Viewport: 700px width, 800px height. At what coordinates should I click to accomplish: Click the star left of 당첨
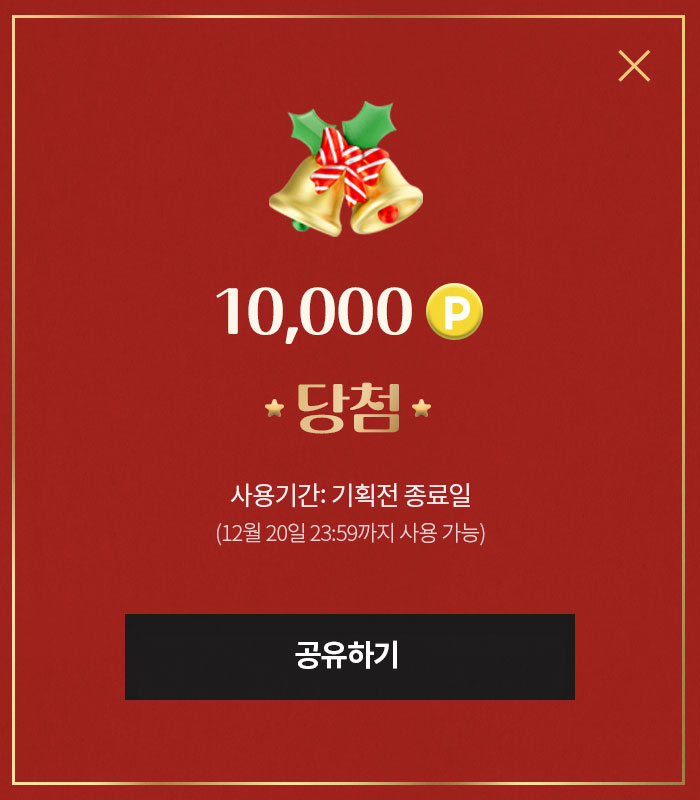point(274,408)
